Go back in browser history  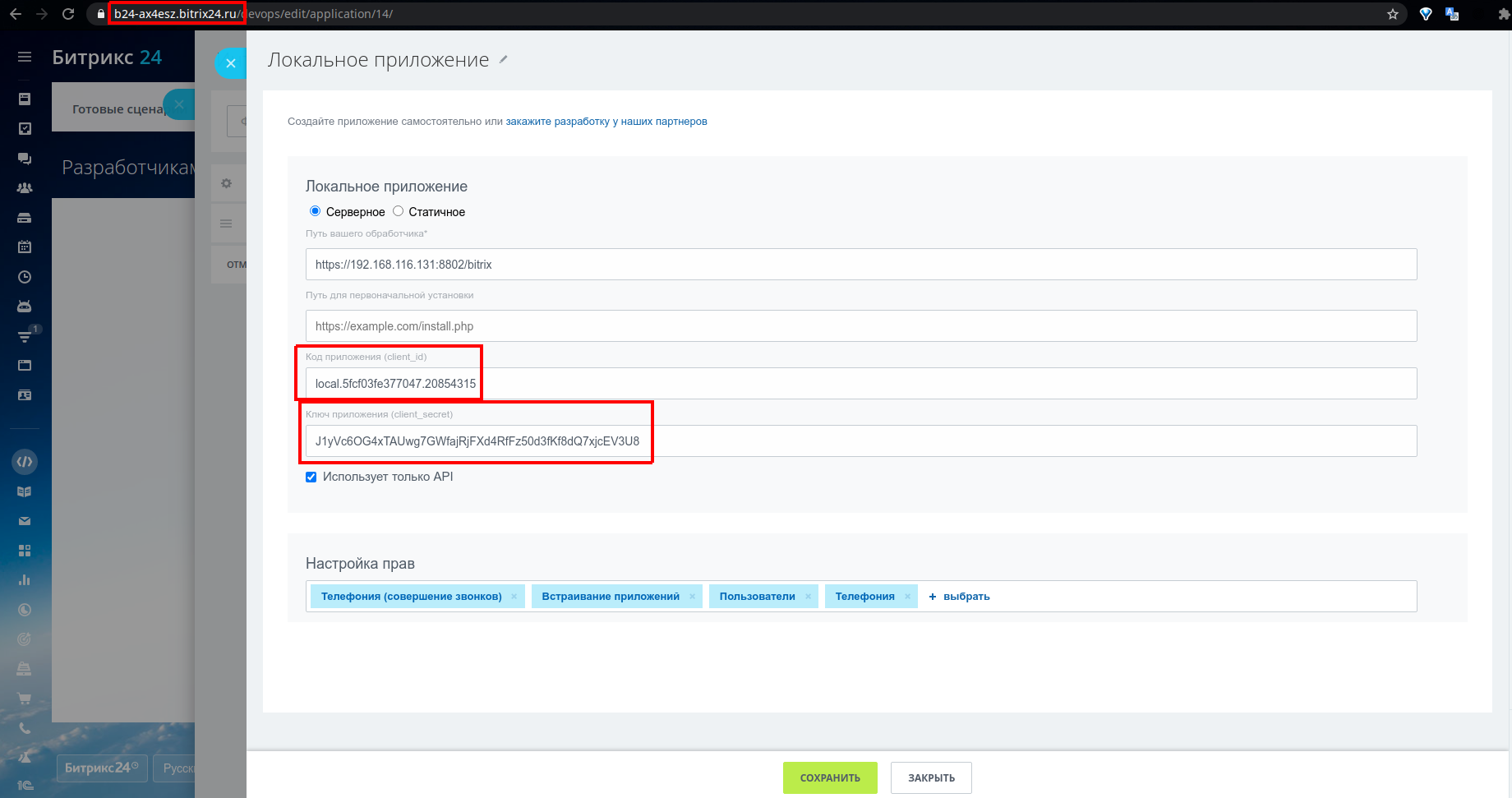tap(16, 14)
